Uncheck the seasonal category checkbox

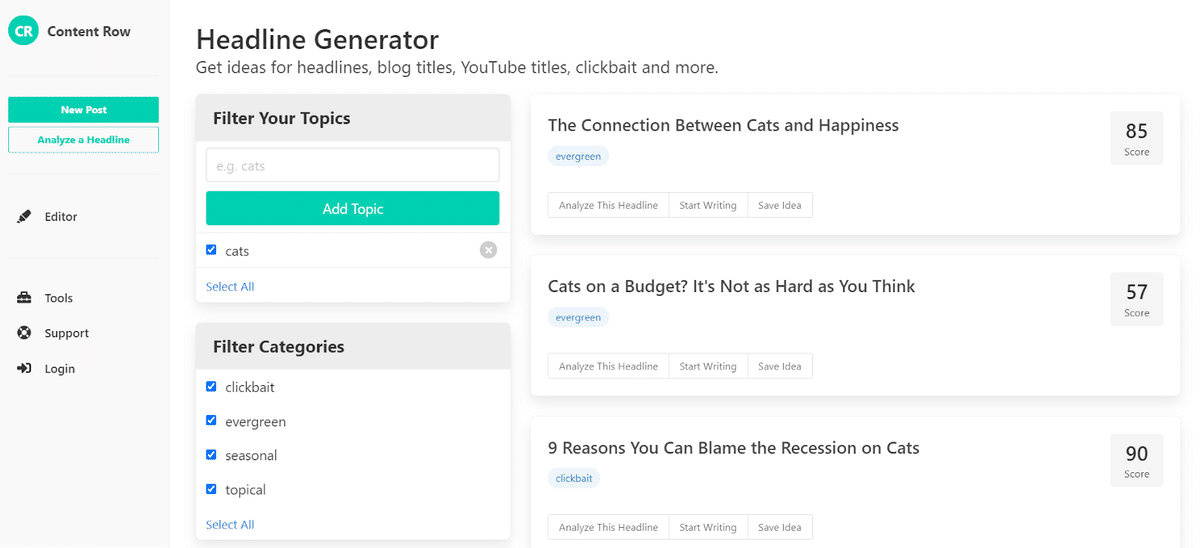[x=211, y=455]
